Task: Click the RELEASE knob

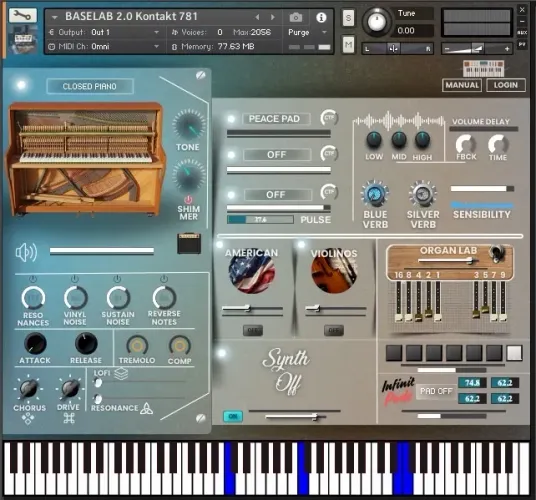Action: pos(86,343)
